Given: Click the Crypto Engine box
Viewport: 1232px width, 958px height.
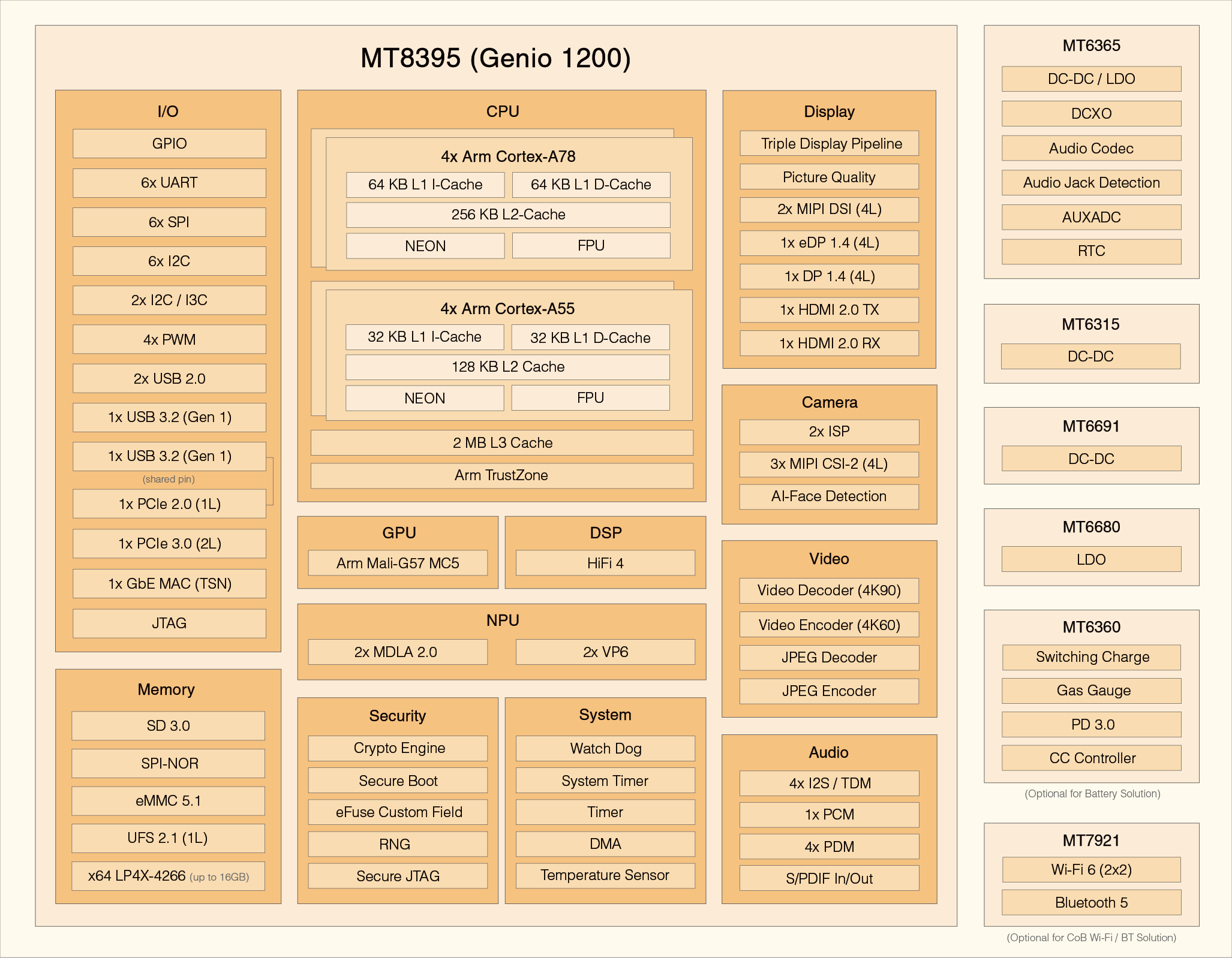Looking at the screenshot, I should click(398, 748).
